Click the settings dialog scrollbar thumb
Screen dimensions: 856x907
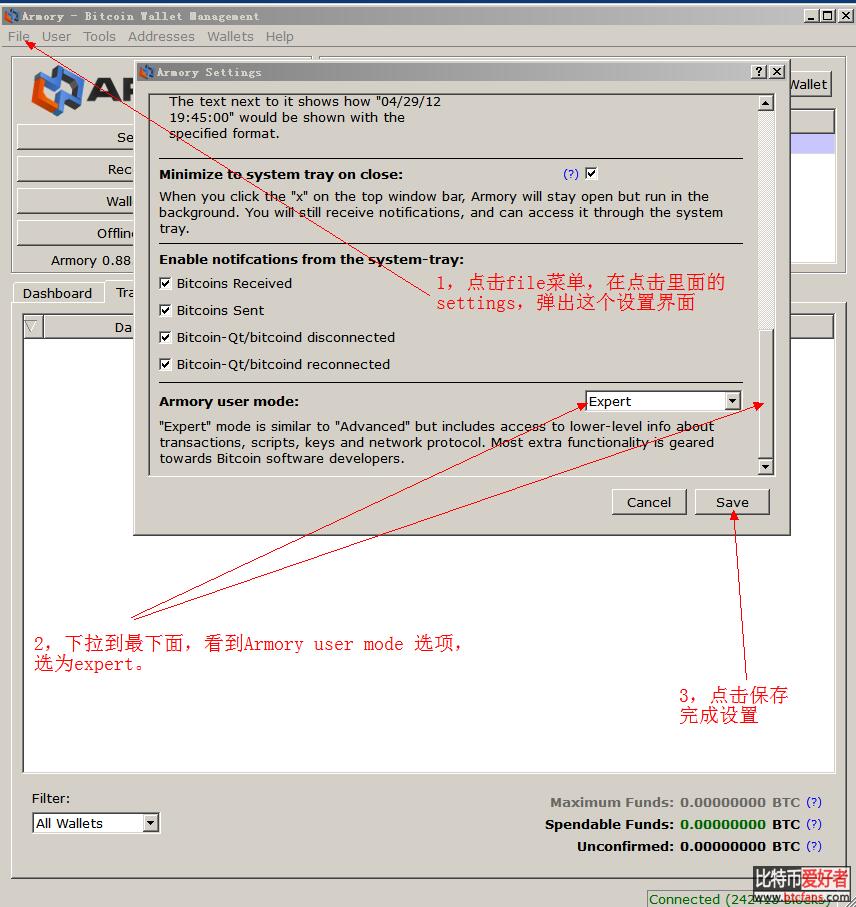[x=766, y=393]
